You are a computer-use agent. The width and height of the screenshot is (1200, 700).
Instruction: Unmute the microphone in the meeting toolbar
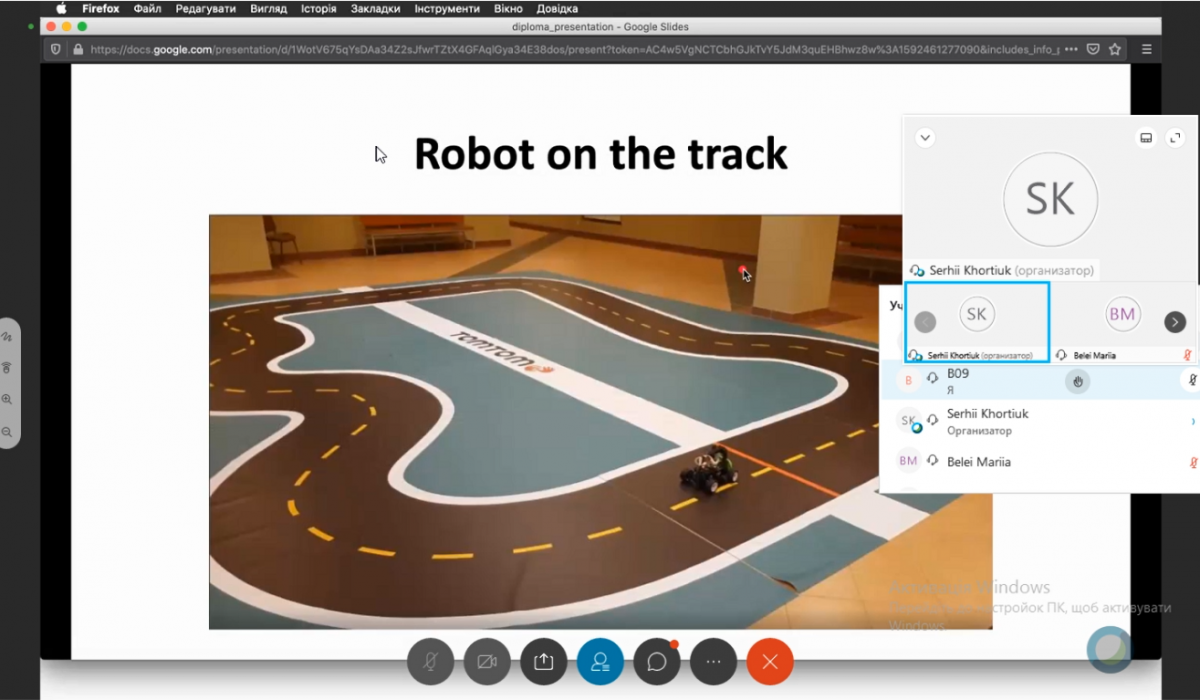(x=430, y=661)
